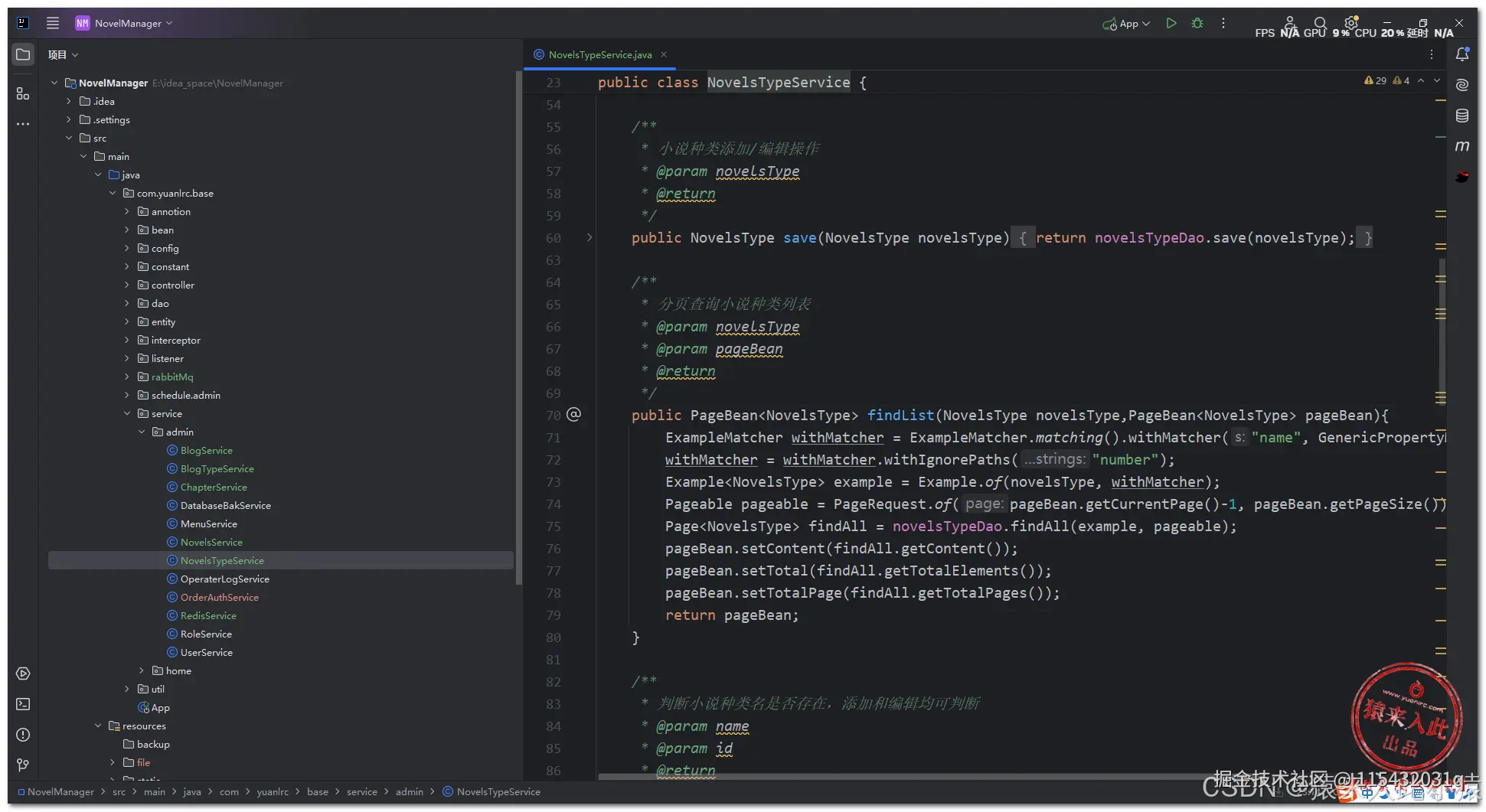Expand the folded save method on line 60
Image resolution: width=1486 pixels, height=812 pixels.
click(590, 238)
